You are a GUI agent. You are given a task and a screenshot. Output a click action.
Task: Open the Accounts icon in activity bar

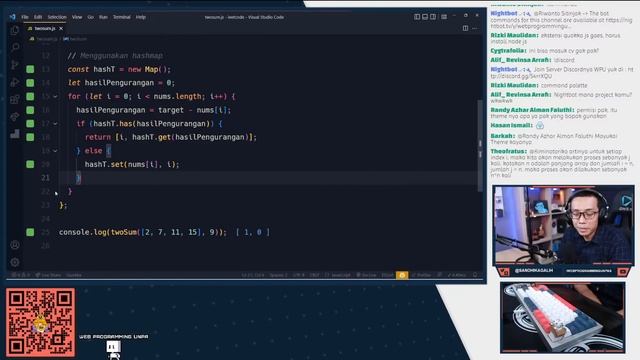pyautogui.click(x=15, y=245)
